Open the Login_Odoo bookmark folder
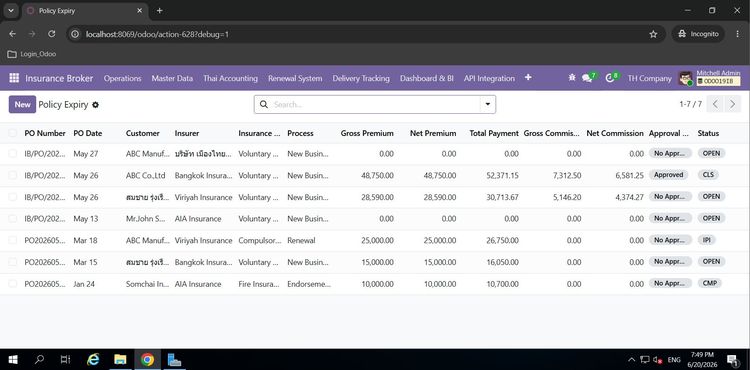Image resolution: width=750 pixels, height=370 pixels. 32,54
